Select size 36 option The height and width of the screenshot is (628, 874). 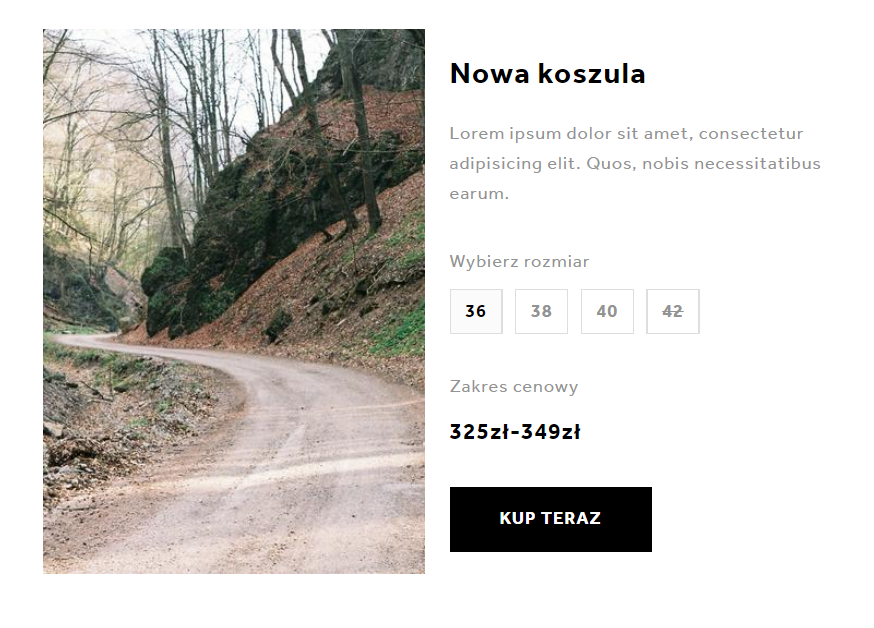(476, 311)
